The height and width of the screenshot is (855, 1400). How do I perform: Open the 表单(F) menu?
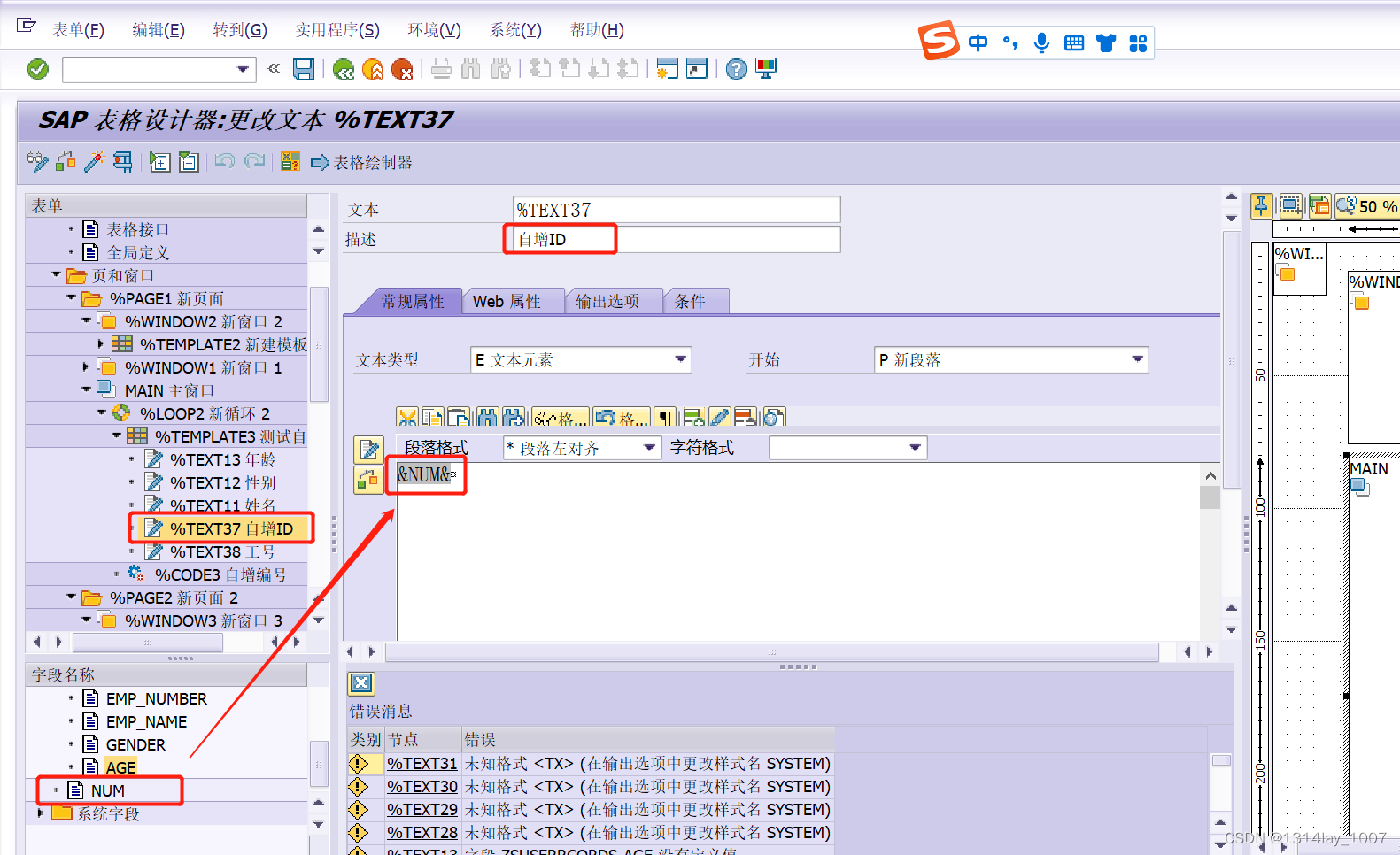pos(78,30)
